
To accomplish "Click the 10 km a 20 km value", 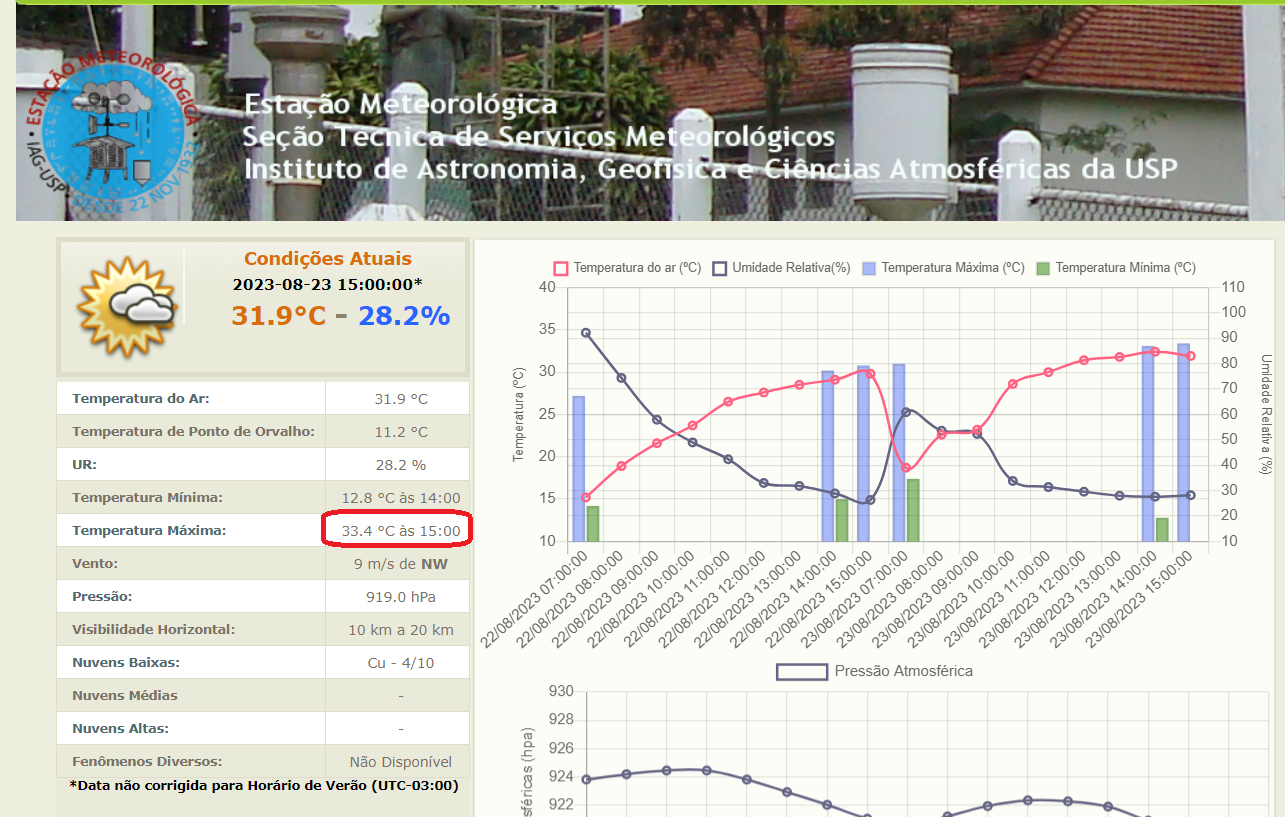I will point(401,630).
